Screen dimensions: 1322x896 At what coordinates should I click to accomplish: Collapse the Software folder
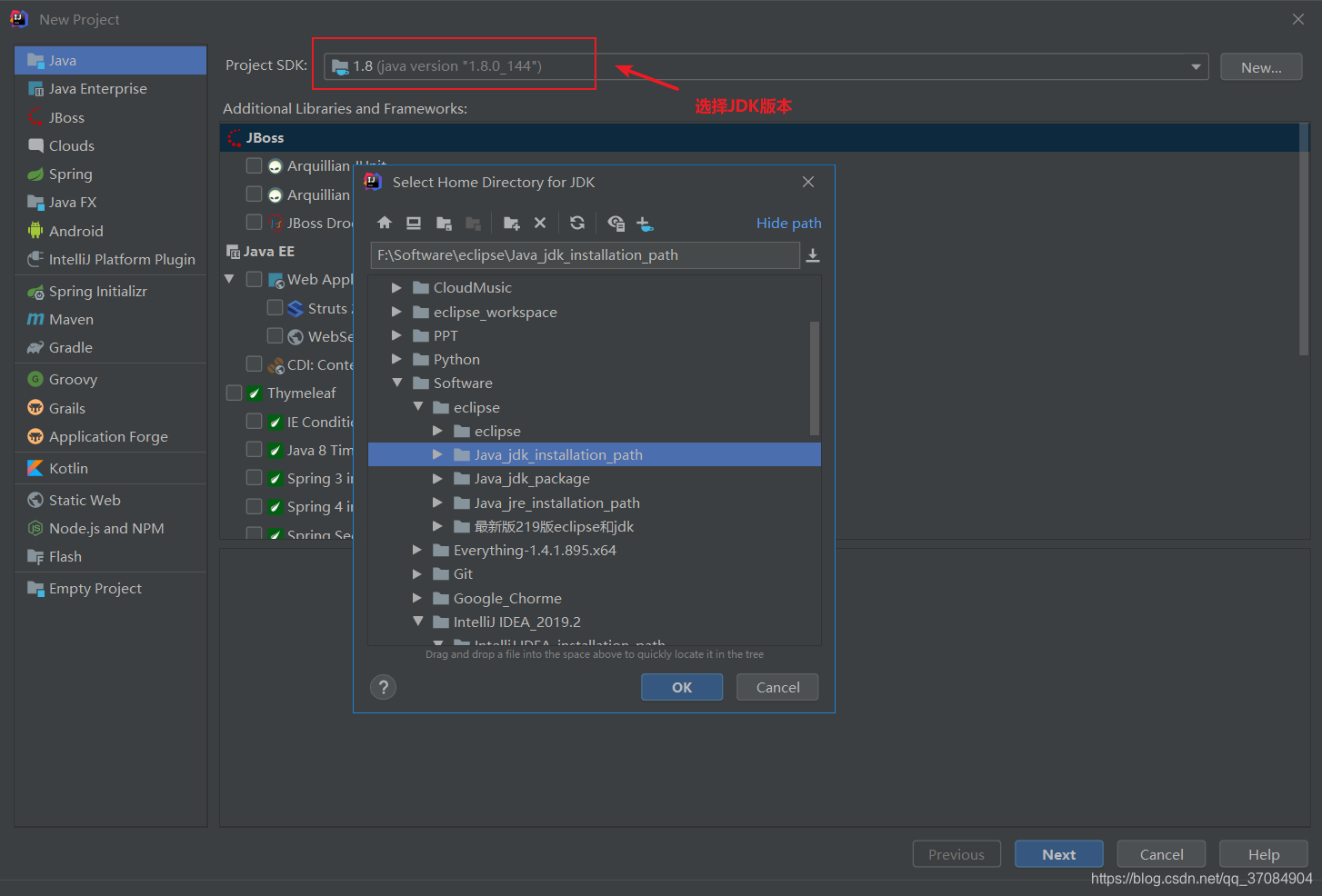(396, 383)
